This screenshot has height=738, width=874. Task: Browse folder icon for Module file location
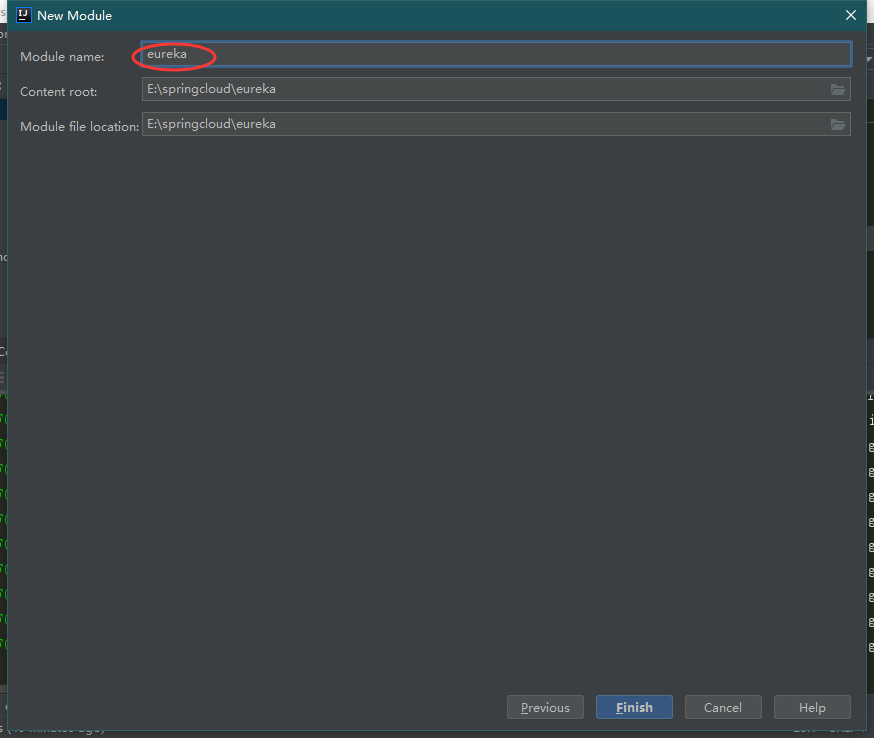coord(838,124)
